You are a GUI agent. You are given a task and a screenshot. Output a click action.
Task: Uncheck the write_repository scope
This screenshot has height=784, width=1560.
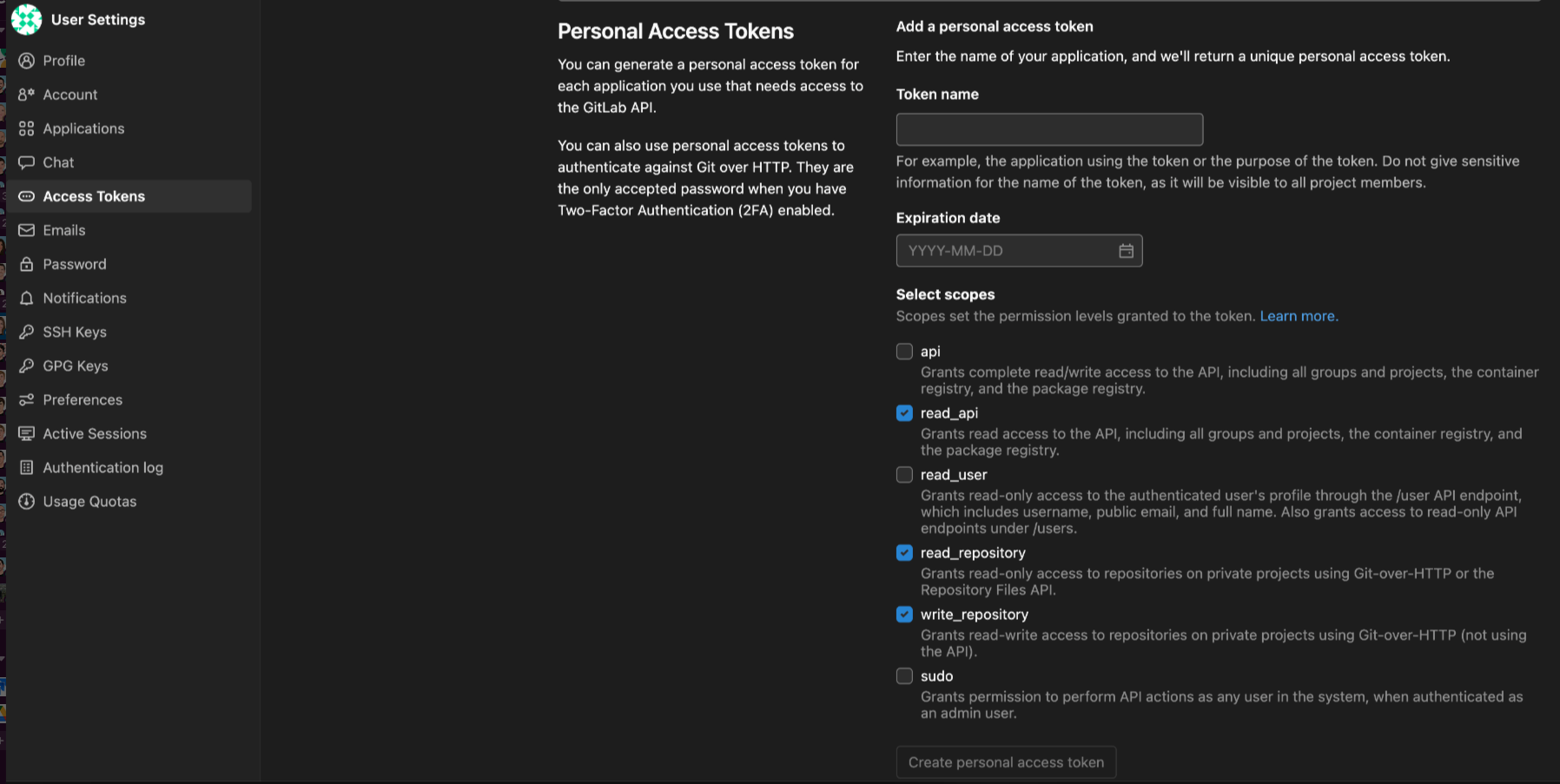point(904,614)
